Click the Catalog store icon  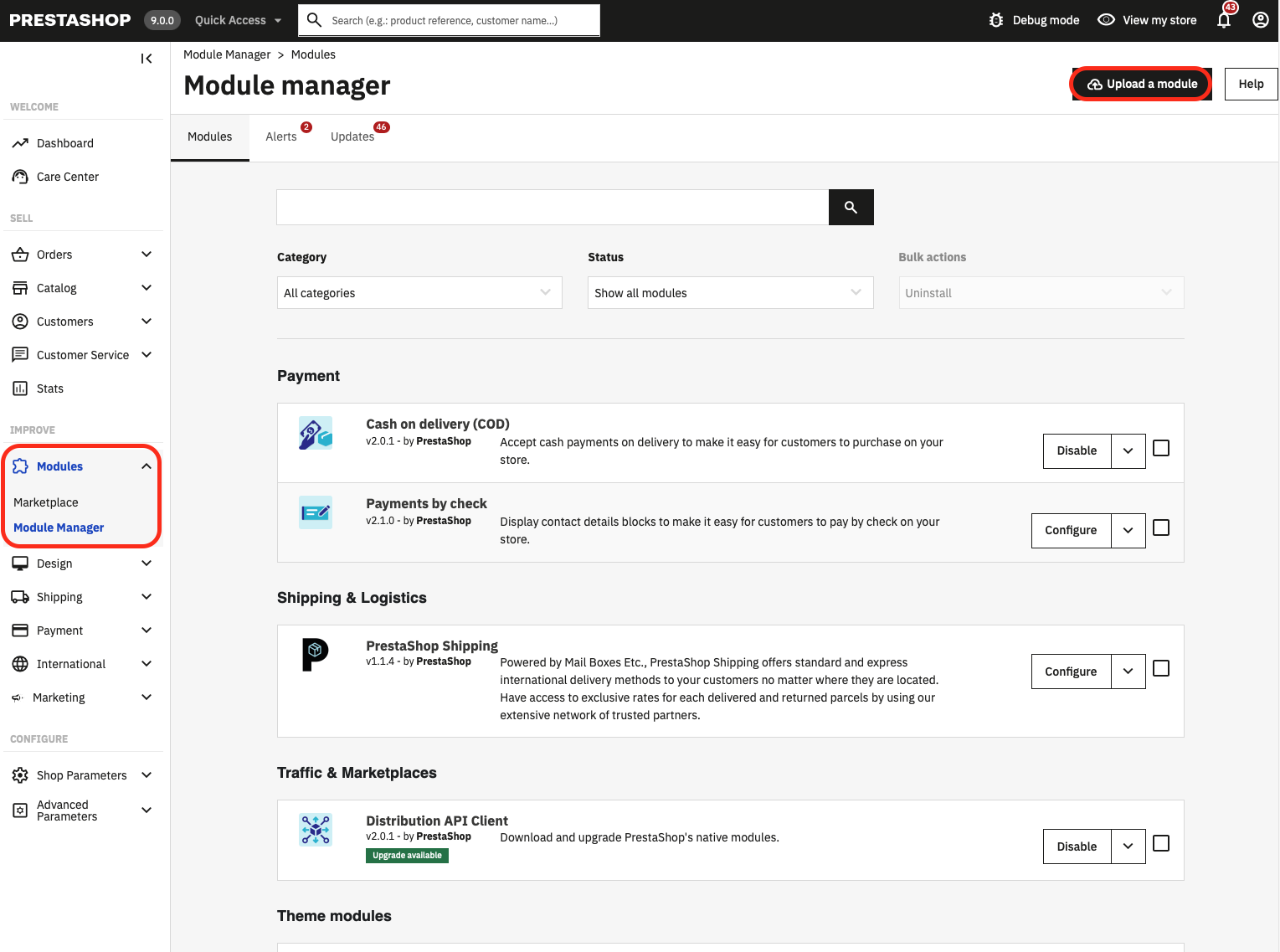click(20, 288)
